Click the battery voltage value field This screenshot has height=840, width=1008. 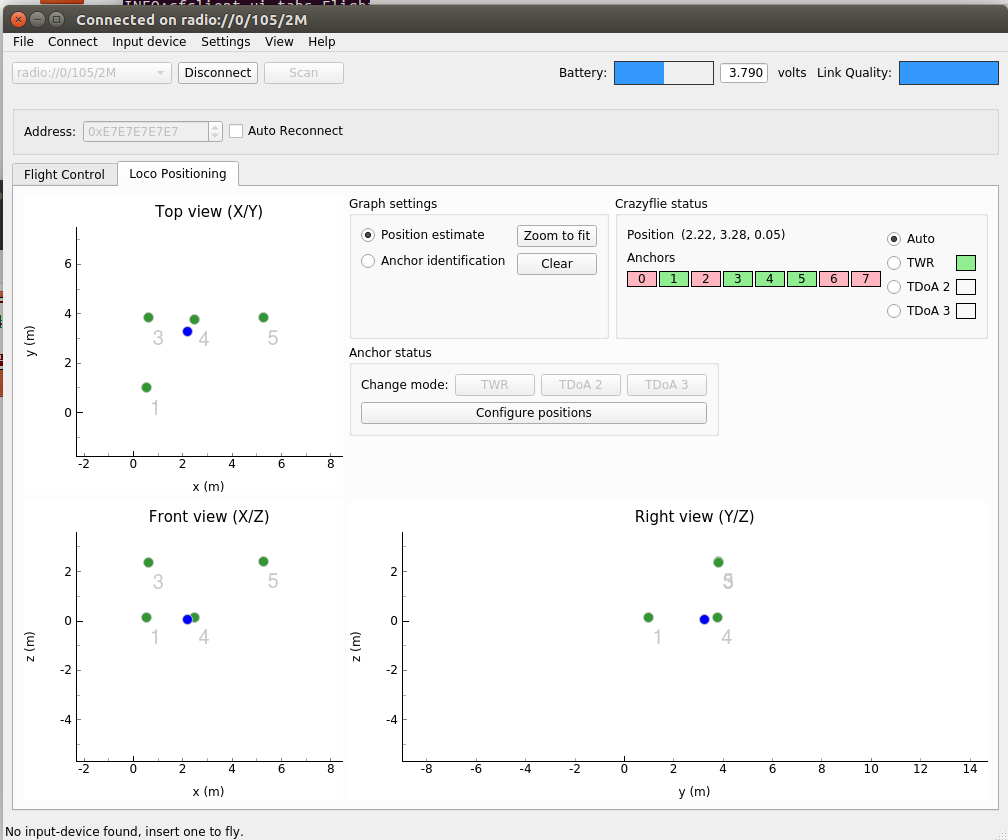click(745, 73)
